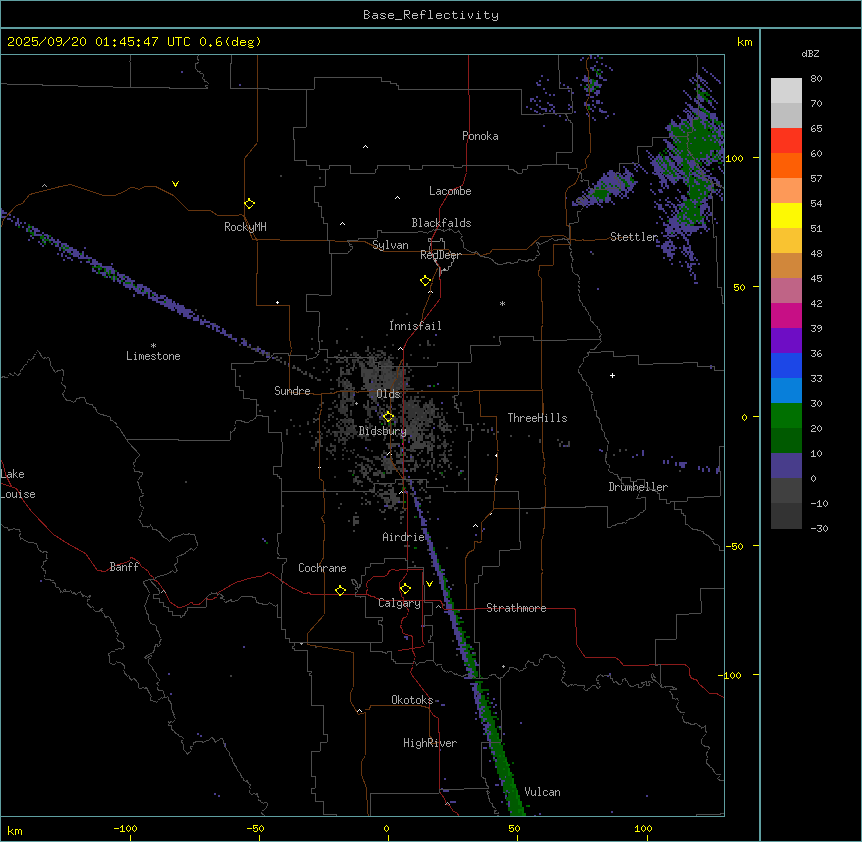Click the Ponoka city label

480,136
